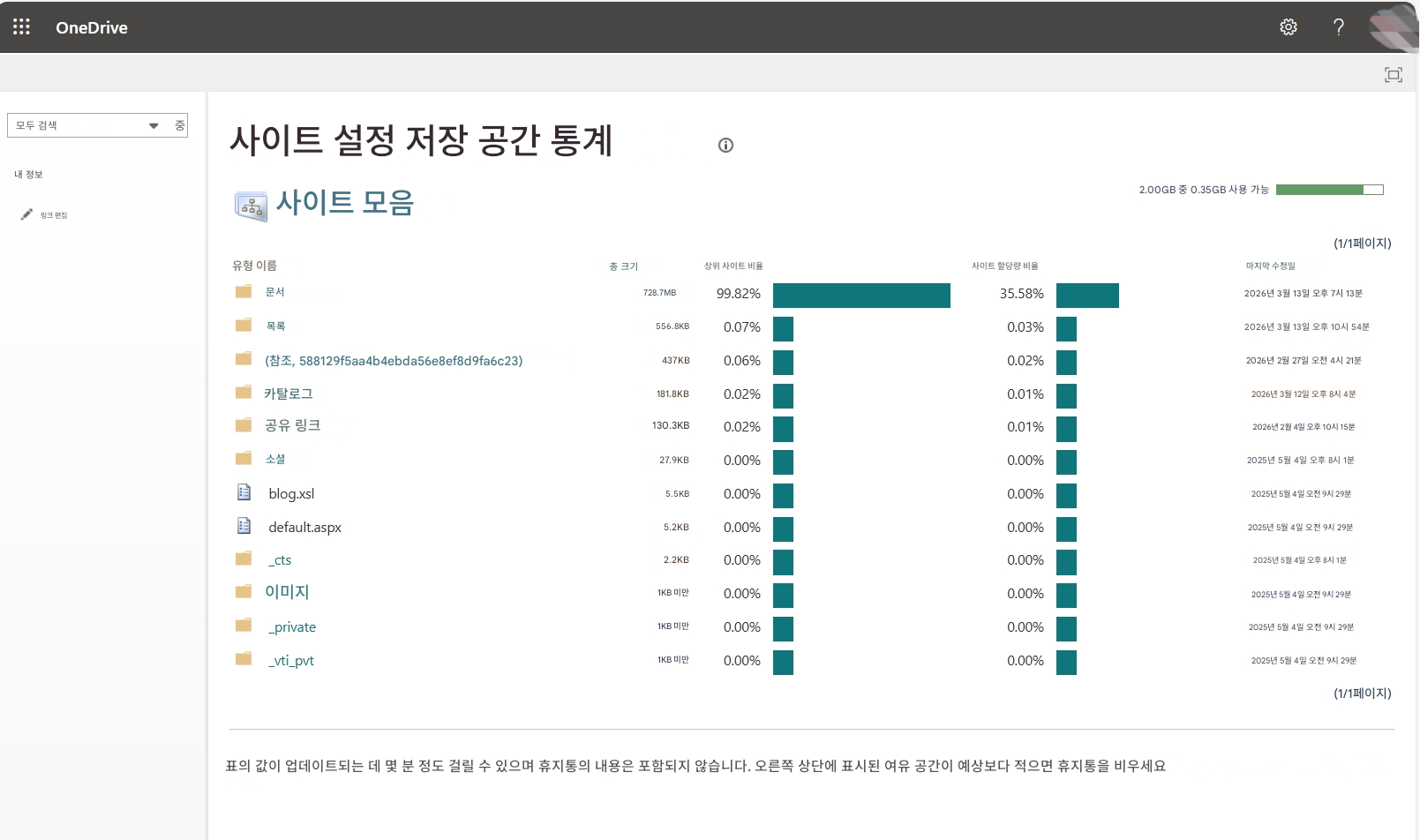Viewport: 1420px width, 840px height.
Task: Click the 181.8KB size value
Action: tap(672, 394)
